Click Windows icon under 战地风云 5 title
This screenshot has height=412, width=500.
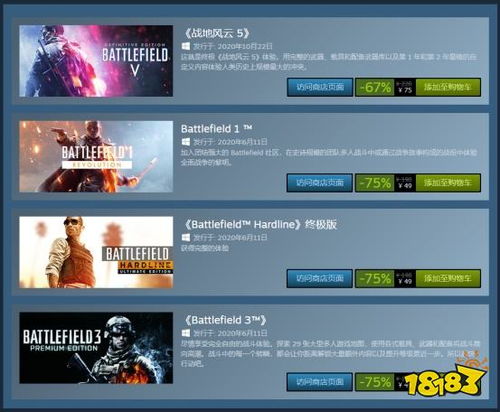click(186, 46)
